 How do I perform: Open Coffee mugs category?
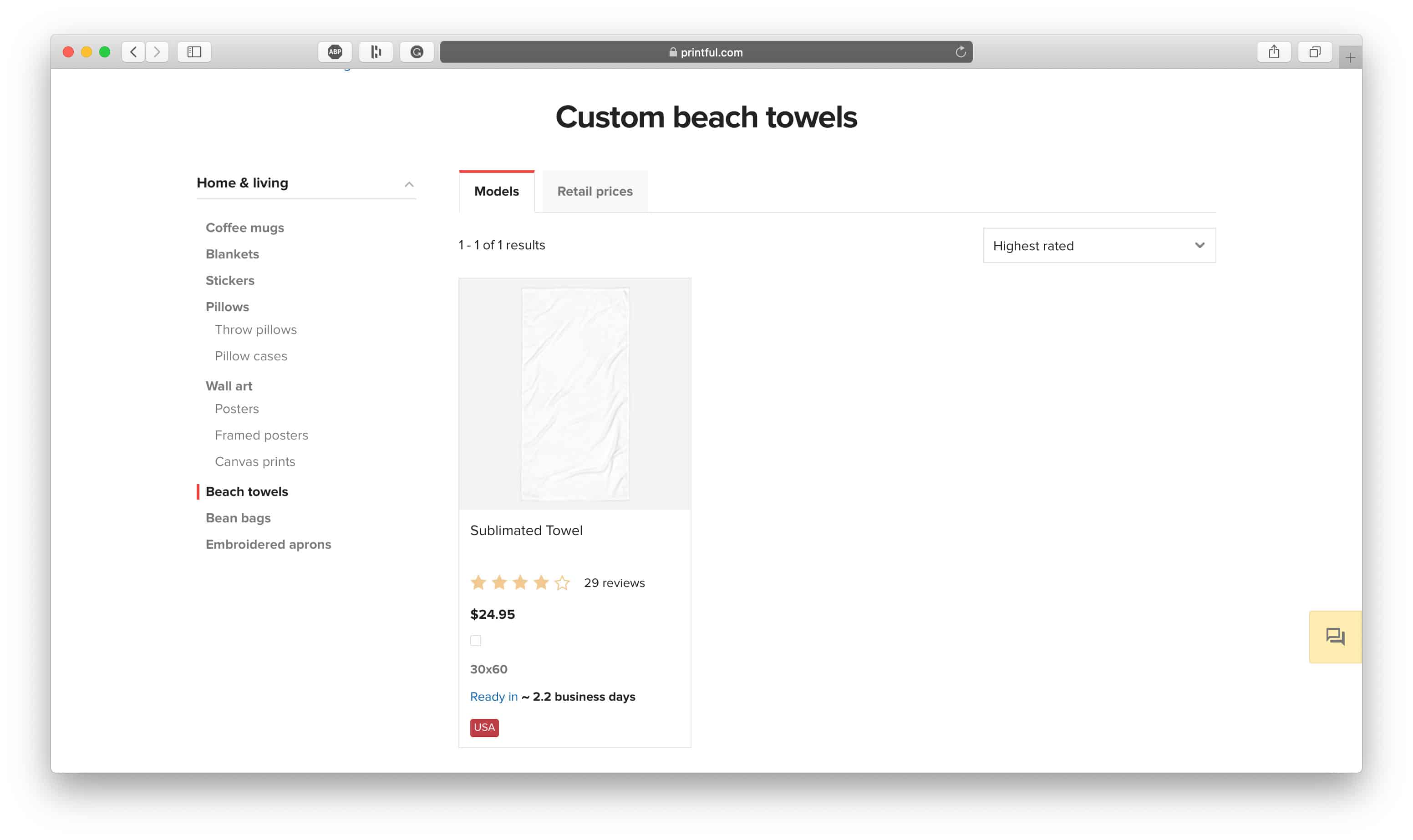[x=244, y=228]
